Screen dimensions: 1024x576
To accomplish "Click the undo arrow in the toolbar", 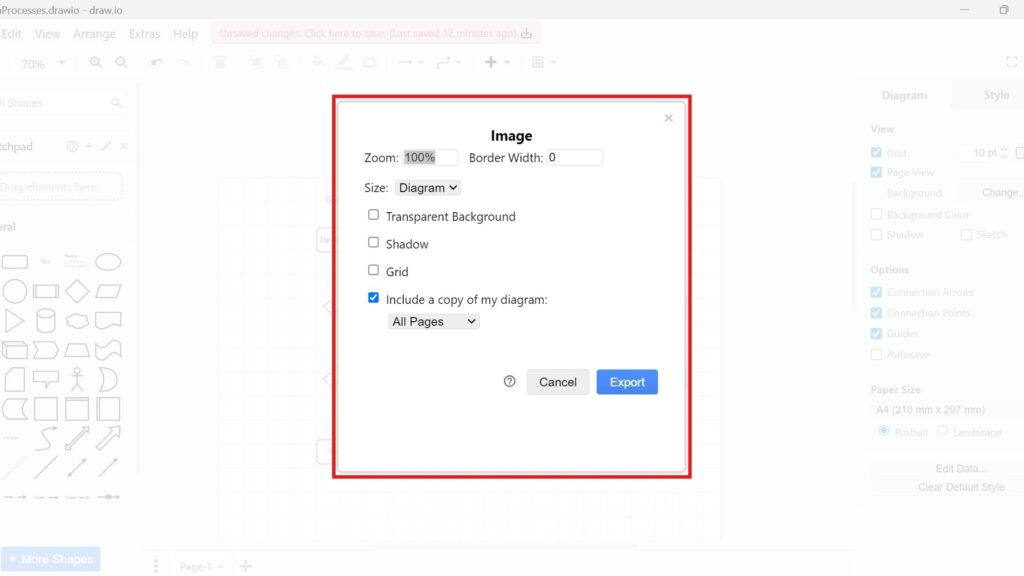I will pos(156,63).
